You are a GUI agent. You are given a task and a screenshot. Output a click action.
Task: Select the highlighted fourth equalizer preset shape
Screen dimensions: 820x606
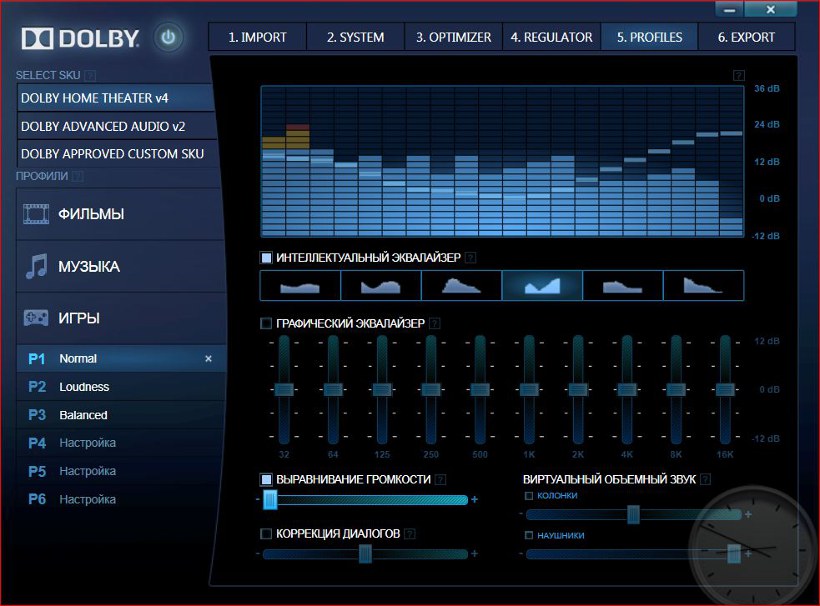coord(541,286)
